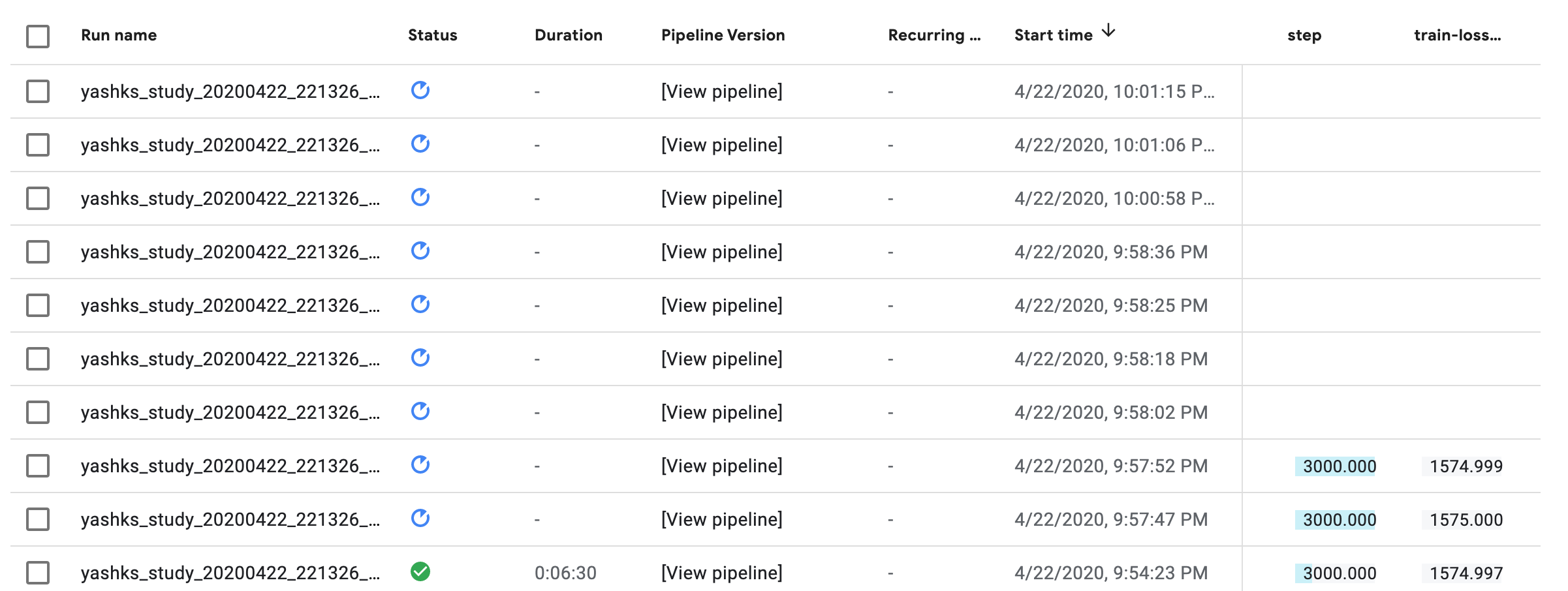Select the highlighted 3000.000 step value on the last run
Image resolution: width=1568 pixels, height=591 pixels.
1337,572
